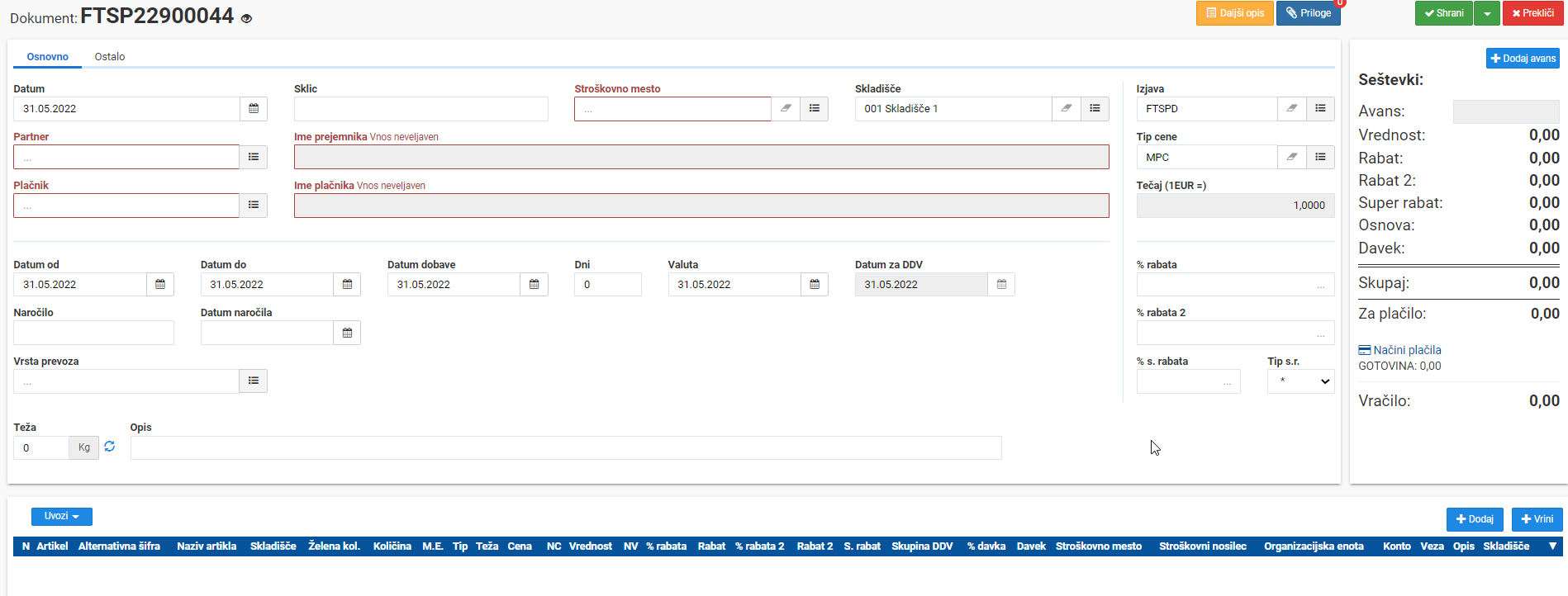
Task: Click the eye icon next to document FTSP22900044
Action: [246, 18]
